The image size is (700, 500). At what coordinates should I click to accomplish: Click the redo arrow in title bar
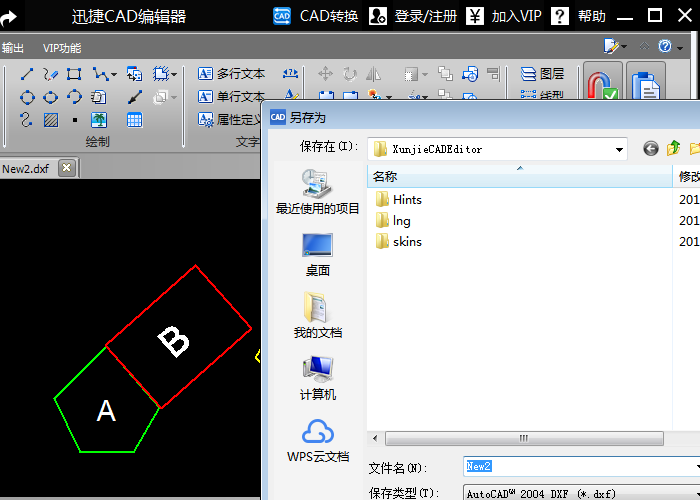point(9,18)
